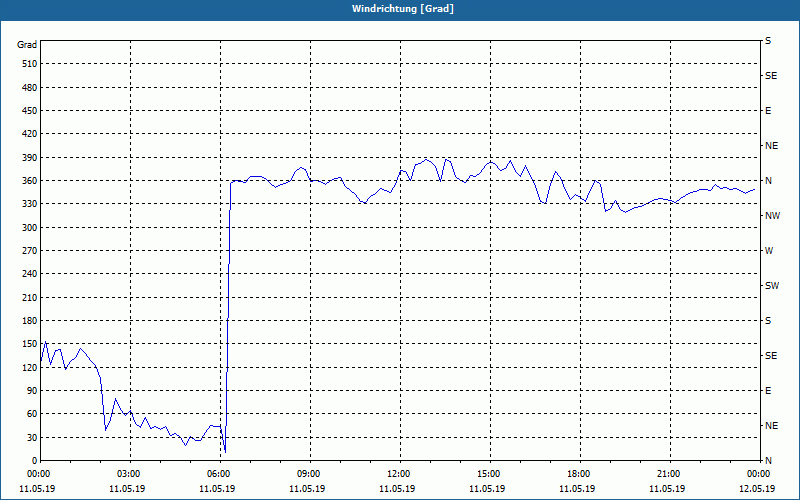Select the 120 value on the y-axis
This screenshot has height=500, width=800.
(30, 367)
